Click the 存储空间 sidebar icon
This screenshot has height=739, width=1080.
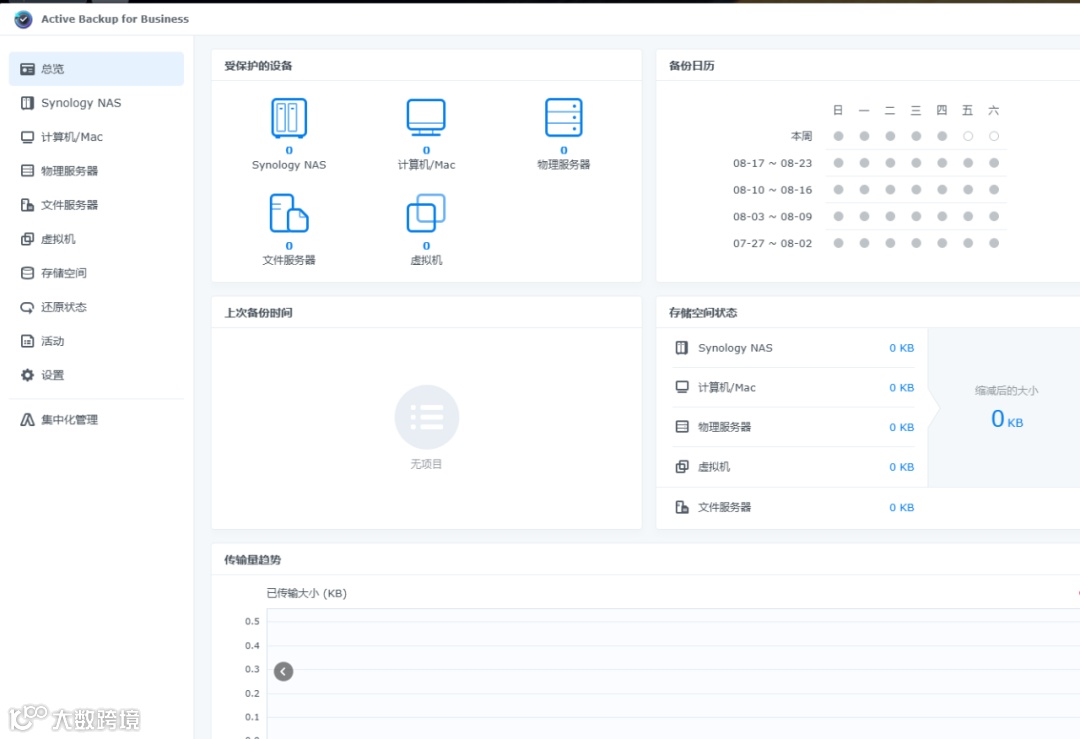[x=28, y=273]
